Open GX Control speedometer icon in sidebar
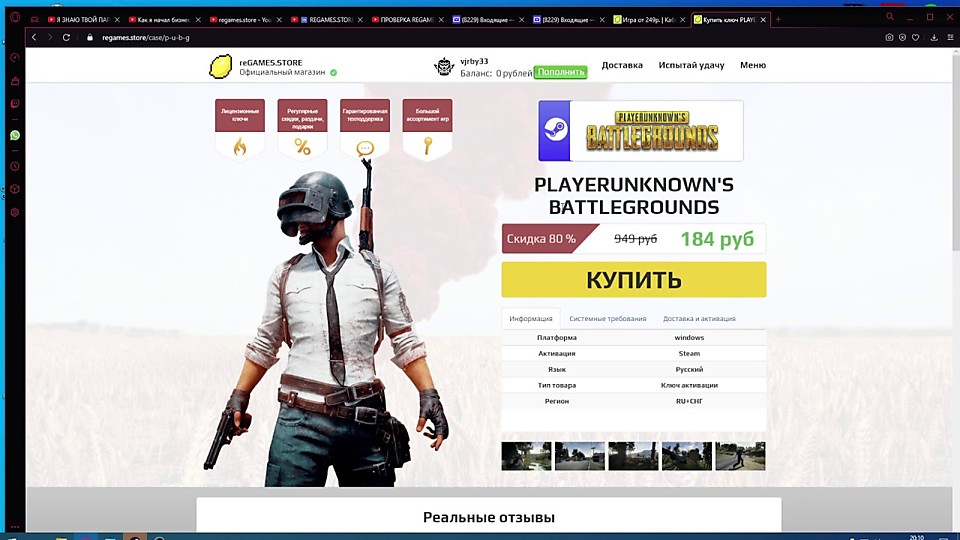The width and height of the screenshot is (960, 540). (x=15, y=58)
